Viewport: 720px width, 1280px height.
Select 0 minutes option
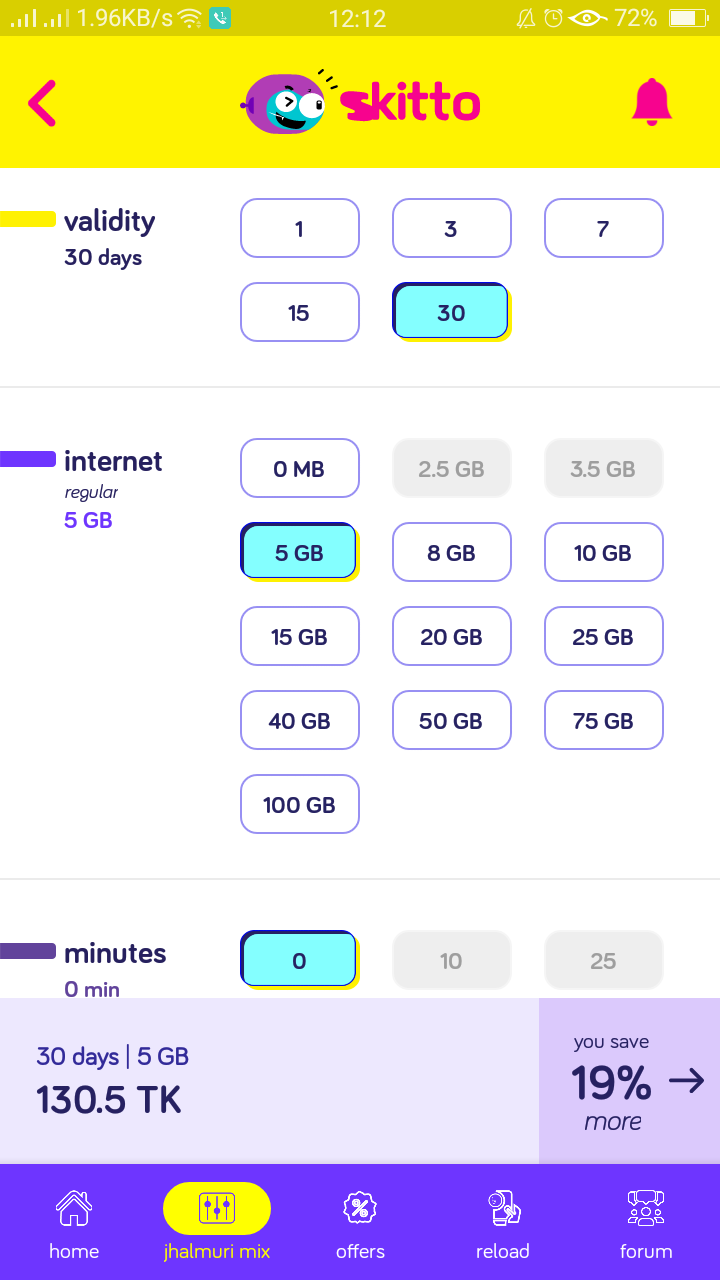point(299,960)
